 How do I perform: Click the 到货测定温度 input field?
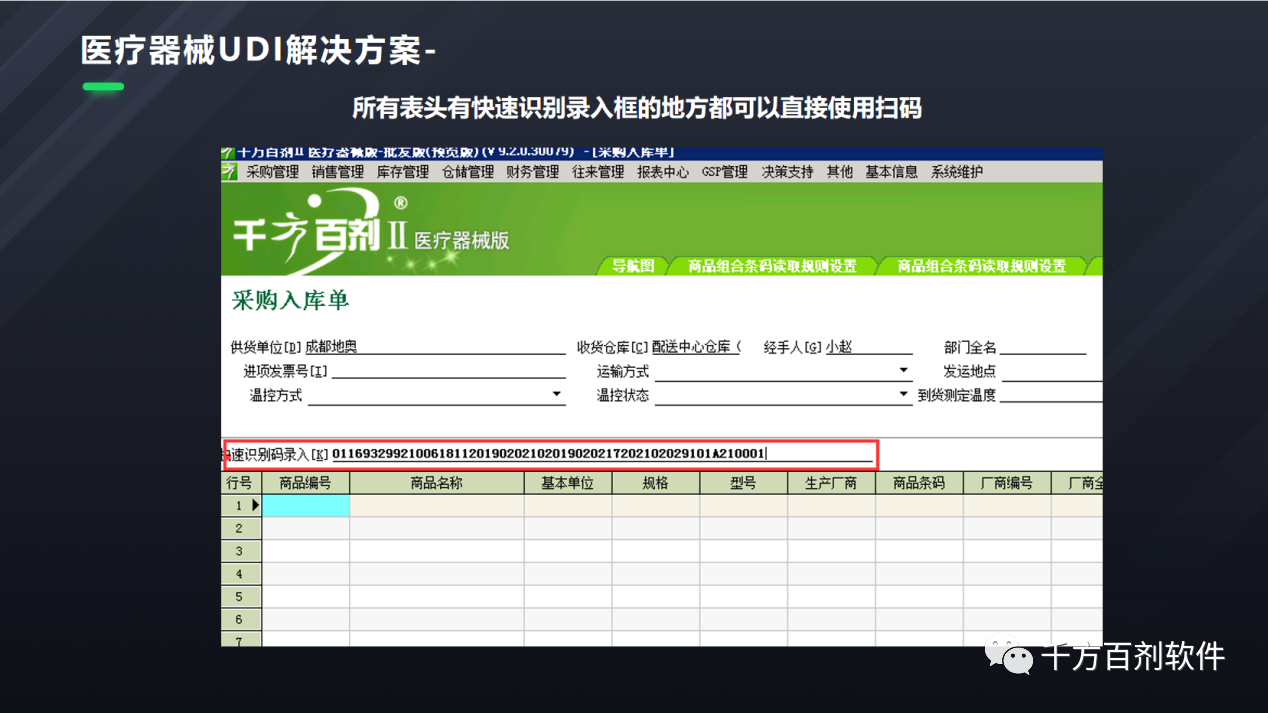[1051, 395]
